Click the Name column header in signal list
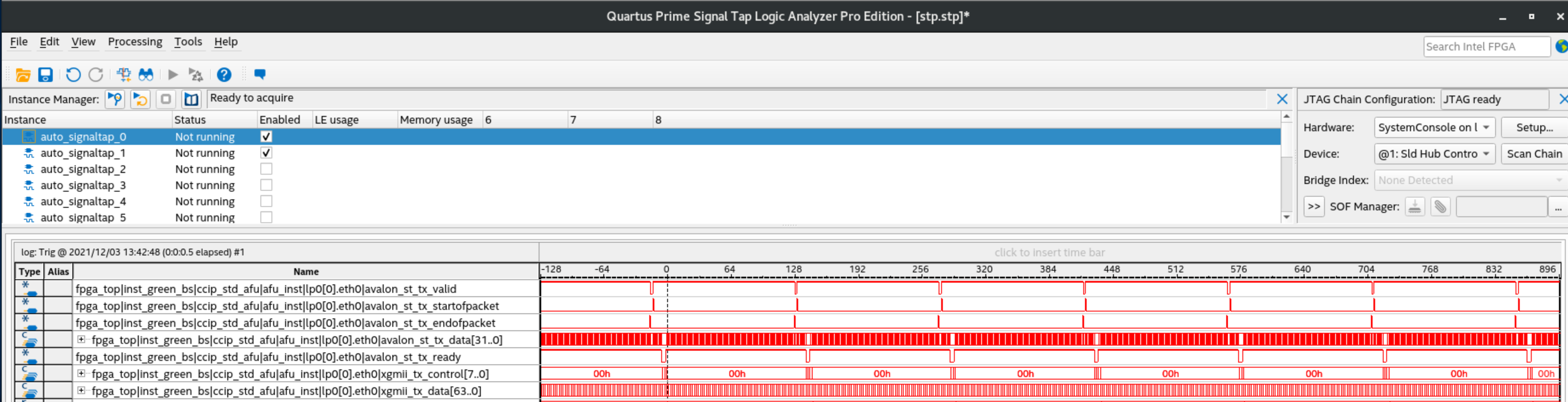 coord(306,271)
